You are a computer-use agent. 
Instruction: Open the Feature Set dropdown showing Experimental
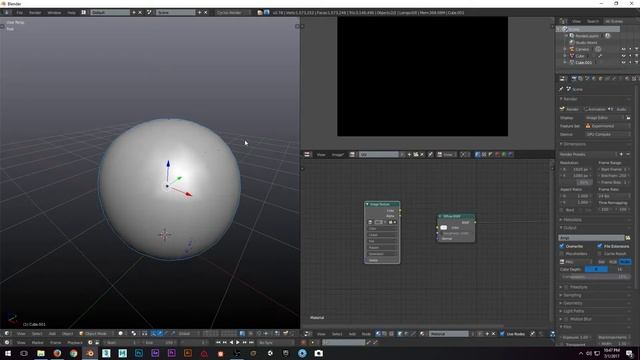(x=608, y=126)
